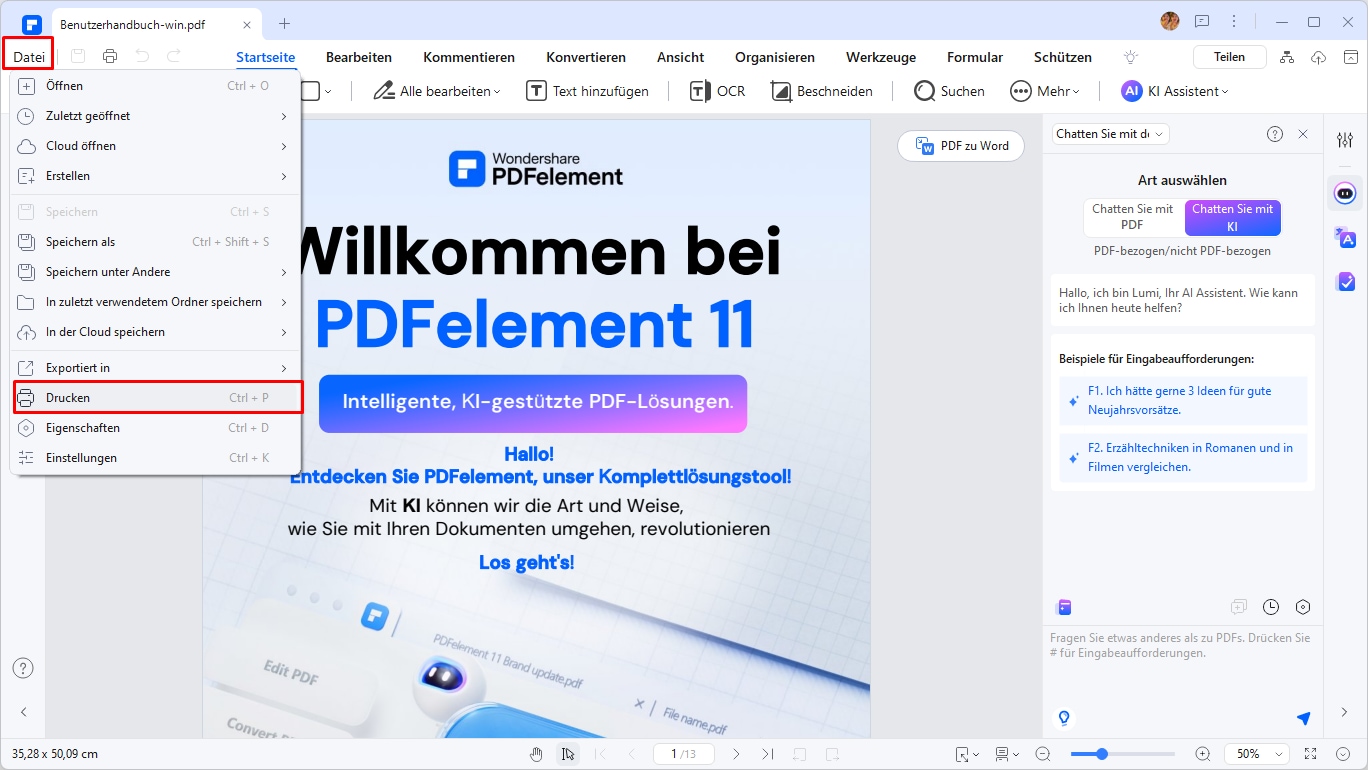Click Öffnen in the Datei menu
Image resolution: width=1368 pixels, height=770 pixels.
point(155,86)
